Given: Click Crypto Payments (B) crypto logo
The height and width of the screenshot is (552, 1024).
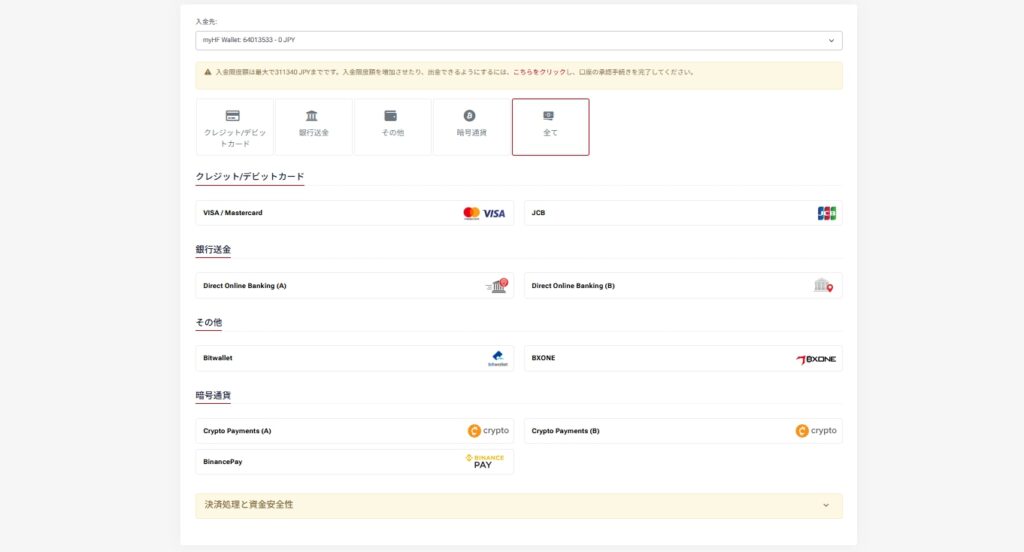Looking at the screenshot, I should (x=815, y=431).
